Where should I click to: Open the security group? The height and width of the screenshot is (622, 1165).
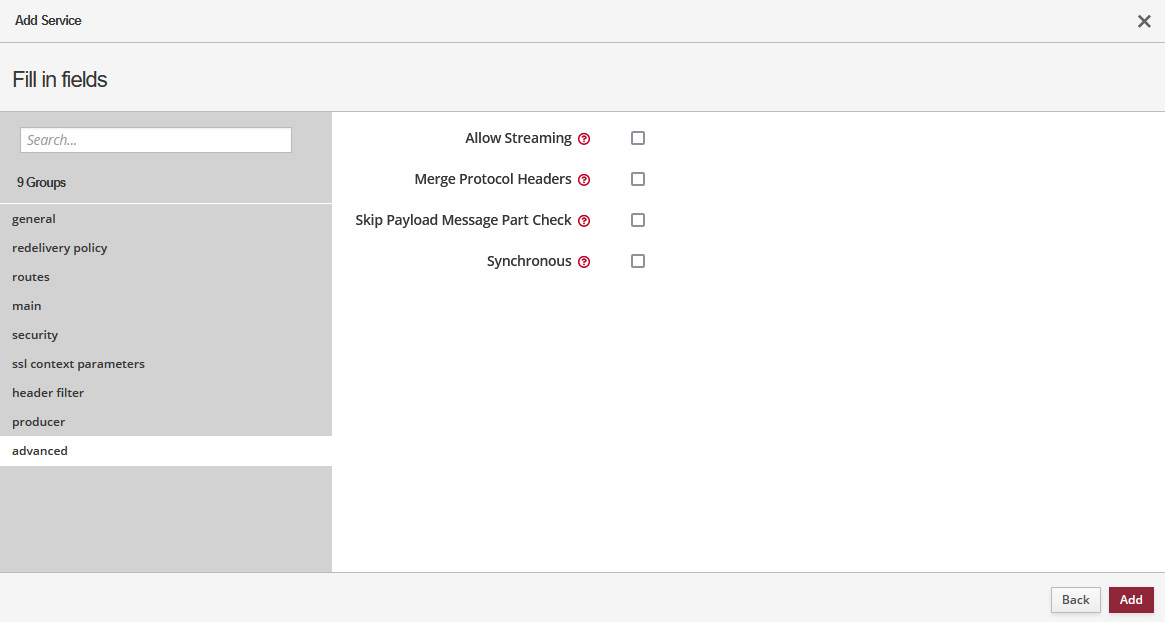click(x=35, y=335)
